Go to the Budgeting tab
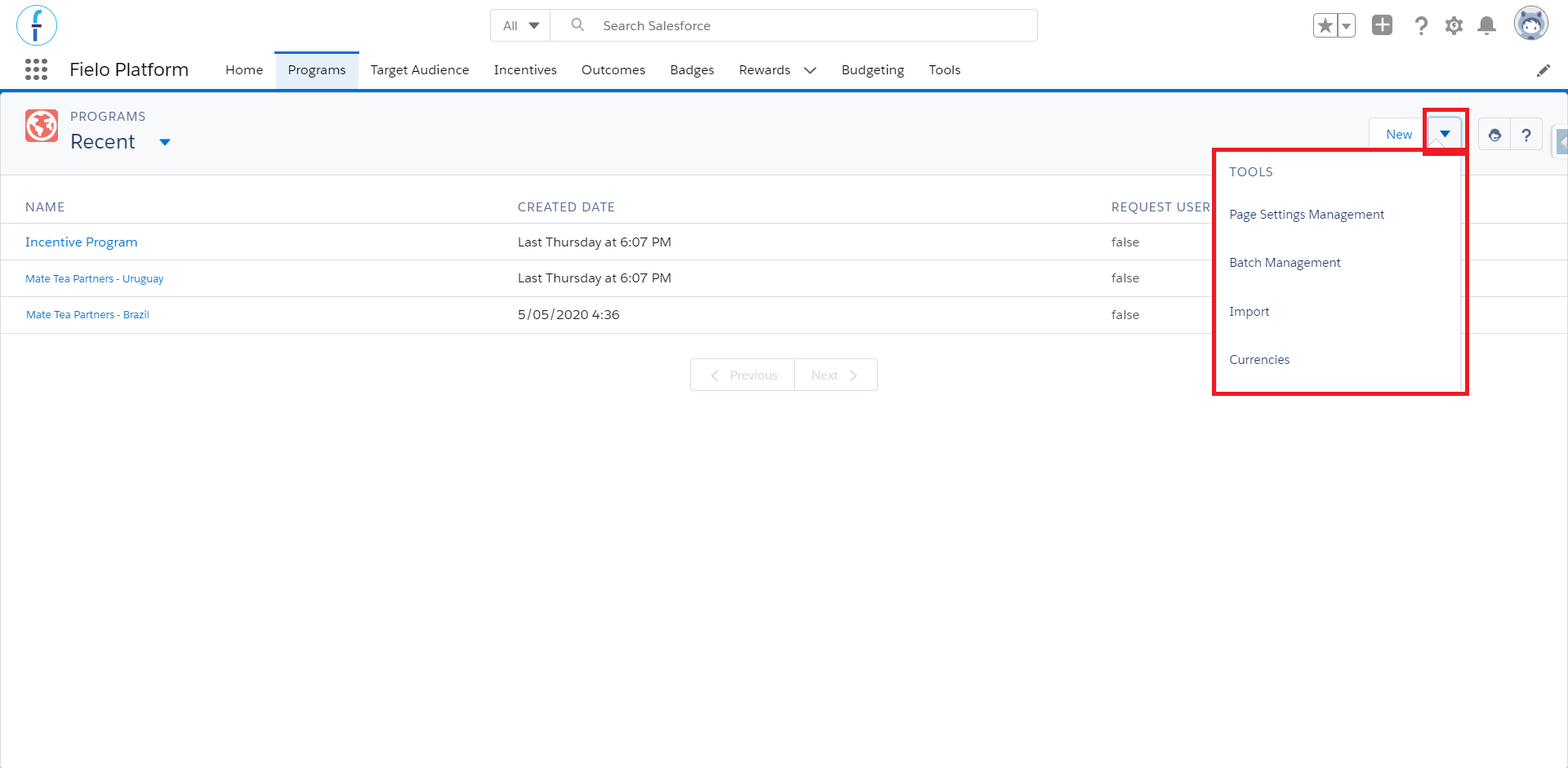Screen dimensions: 1568x768 point(872,70)
